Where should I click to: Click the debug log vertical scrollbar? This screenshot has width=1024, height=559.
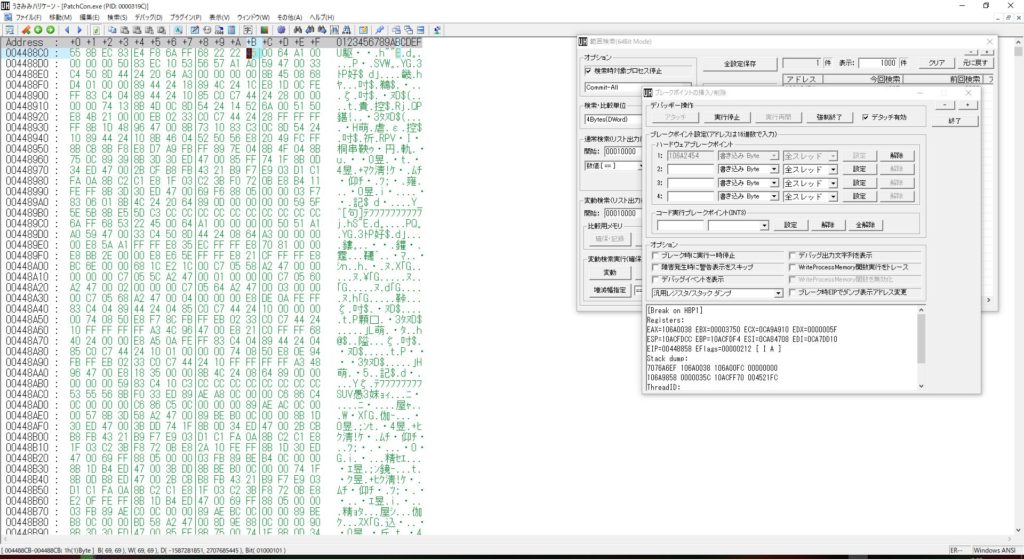coord(921,348)
